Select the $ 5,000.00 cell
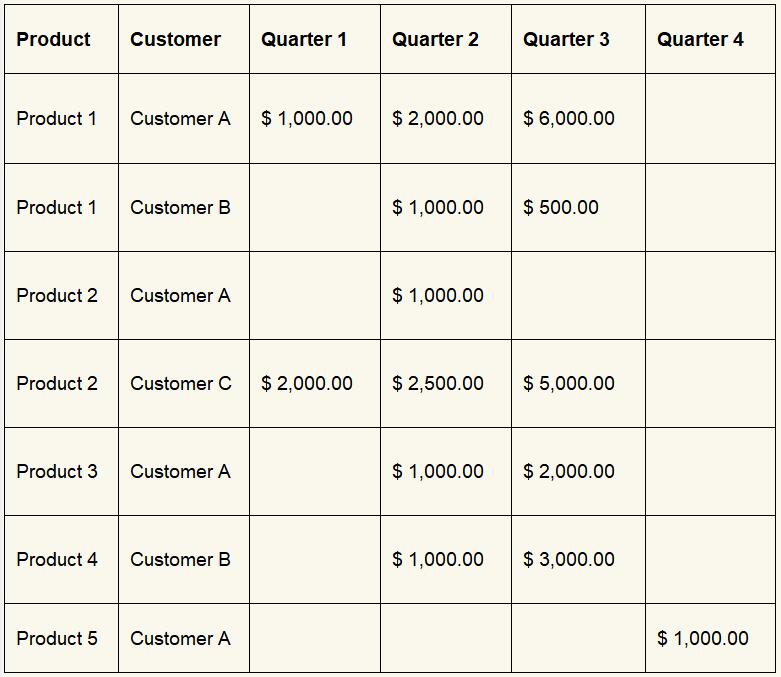 (x=569, y=383)
